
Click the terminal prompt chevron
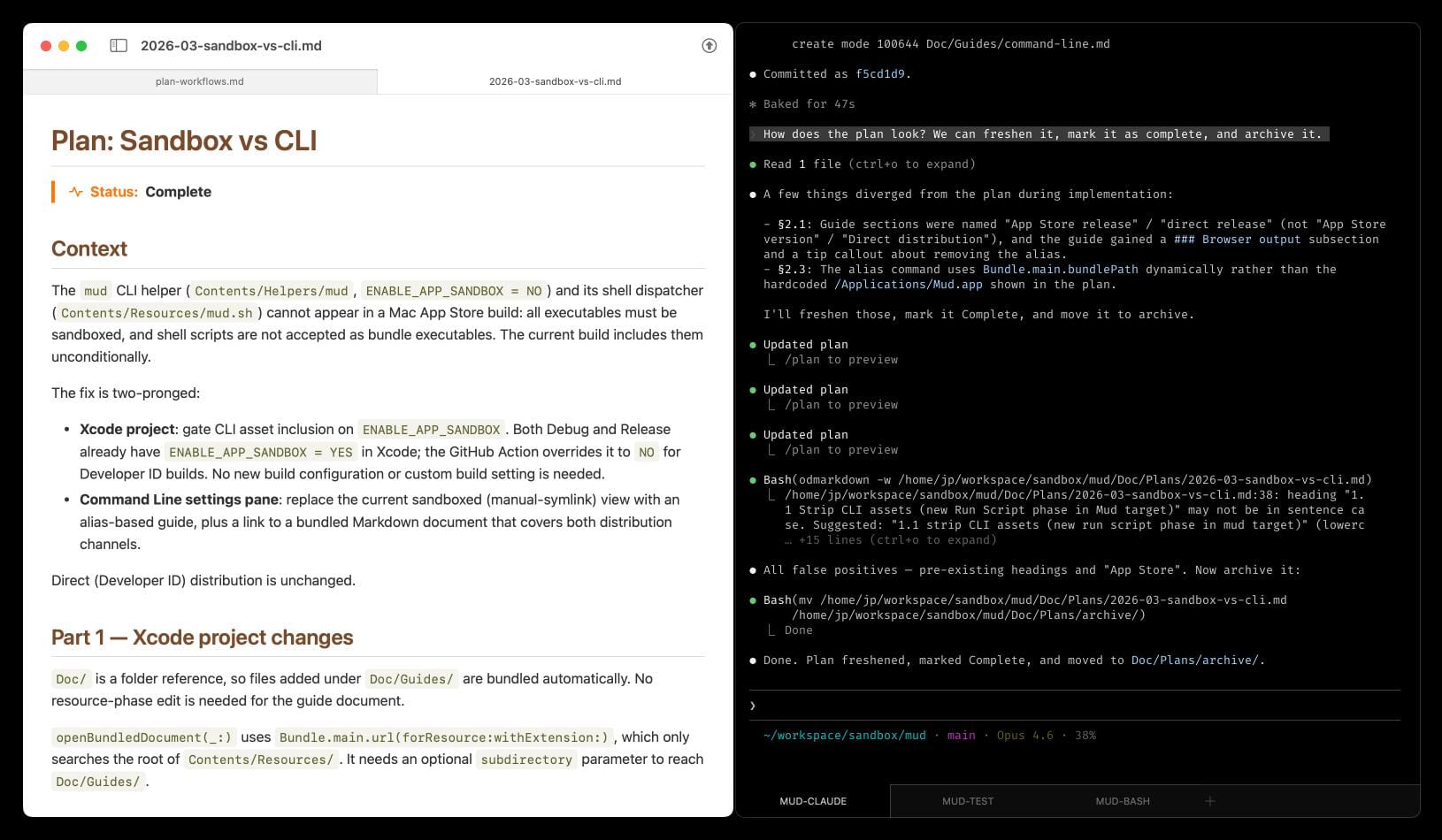pyautogui.click(x=753, y=706)
